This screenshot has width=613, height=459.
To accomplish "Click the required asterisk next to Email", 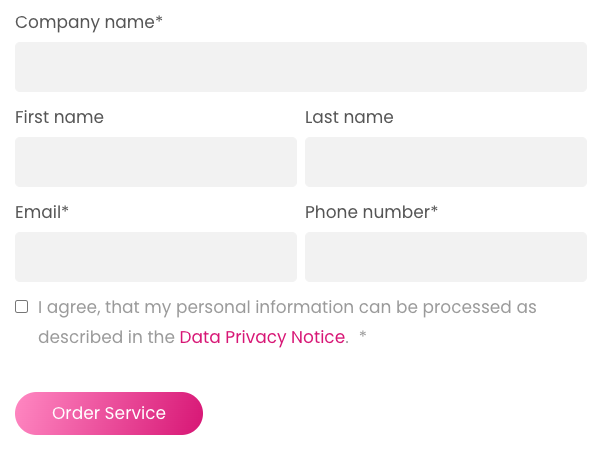I will pos(65,210).
